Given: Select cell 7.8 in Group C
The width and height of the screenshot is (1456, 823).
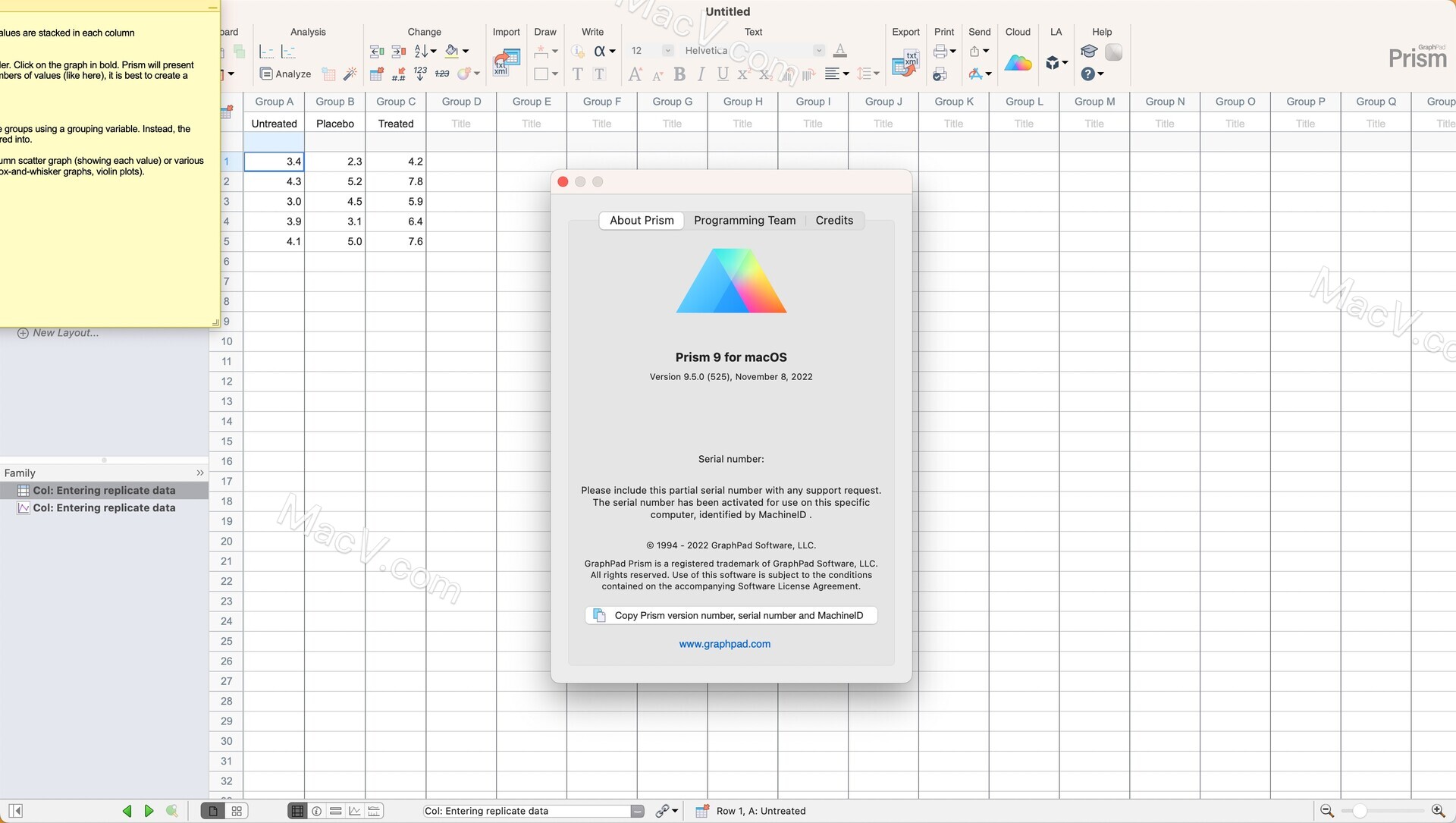Looking at the screenshot, I should [x=395, y=181].
